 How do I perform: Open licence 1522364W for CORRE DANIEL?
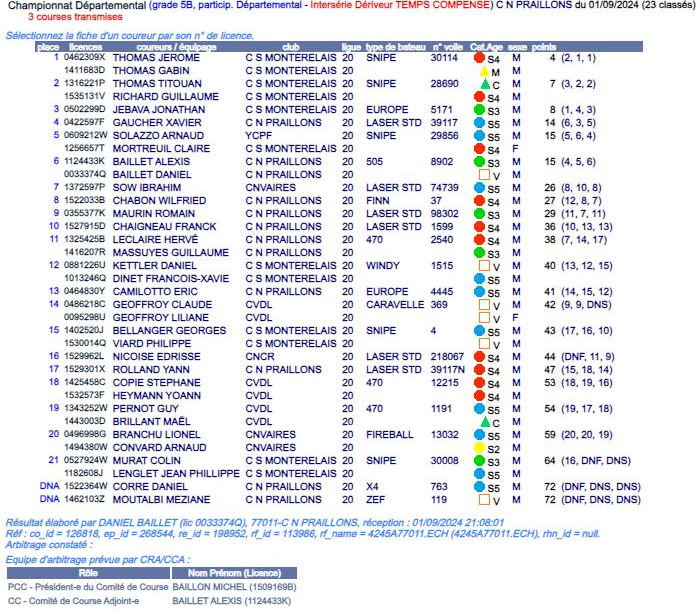tap(86, 486)
